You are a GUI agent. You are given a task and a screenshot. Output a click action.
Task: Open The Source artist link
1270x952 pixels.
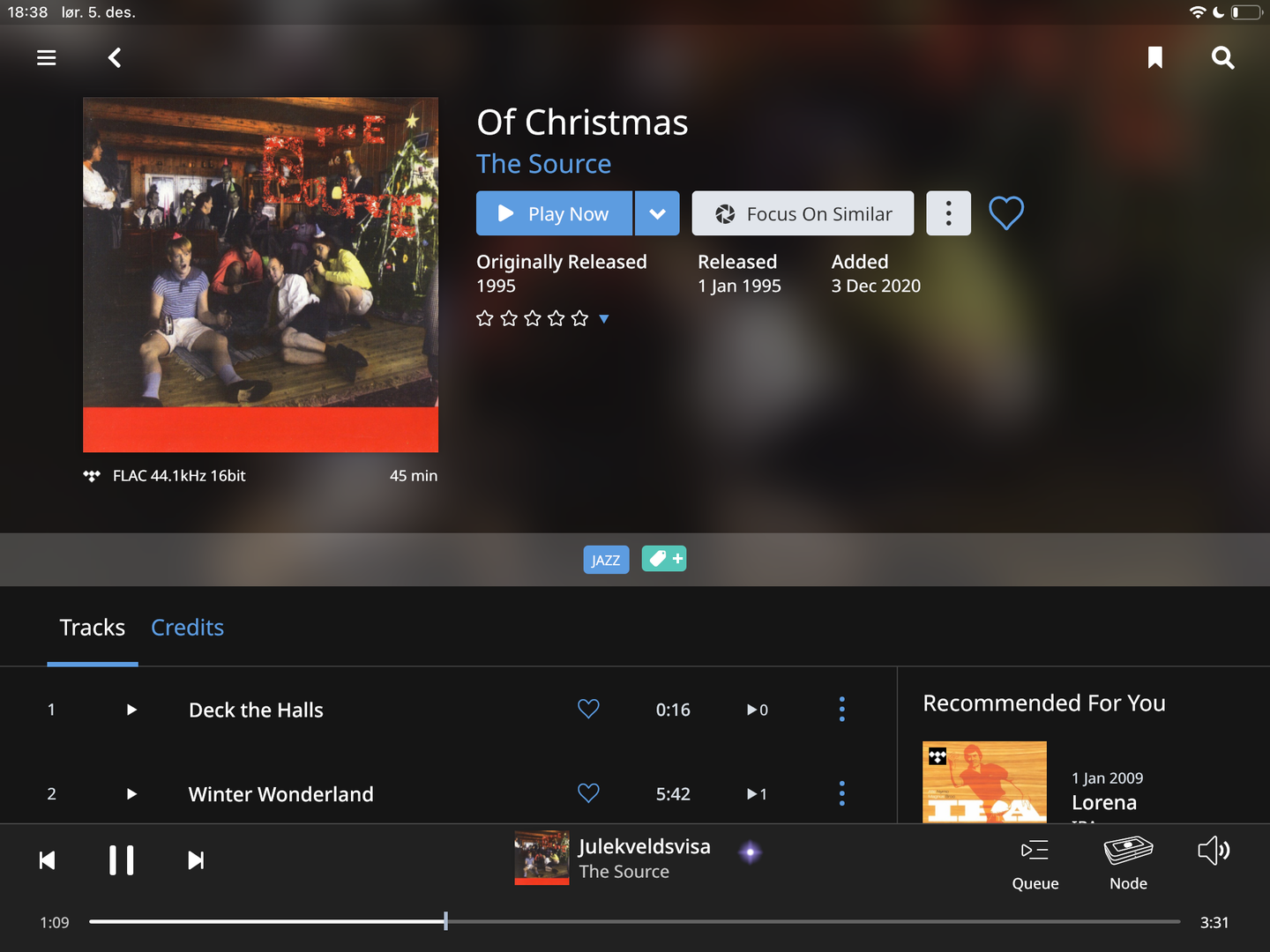pyautogui.click(x=544, y=164)
